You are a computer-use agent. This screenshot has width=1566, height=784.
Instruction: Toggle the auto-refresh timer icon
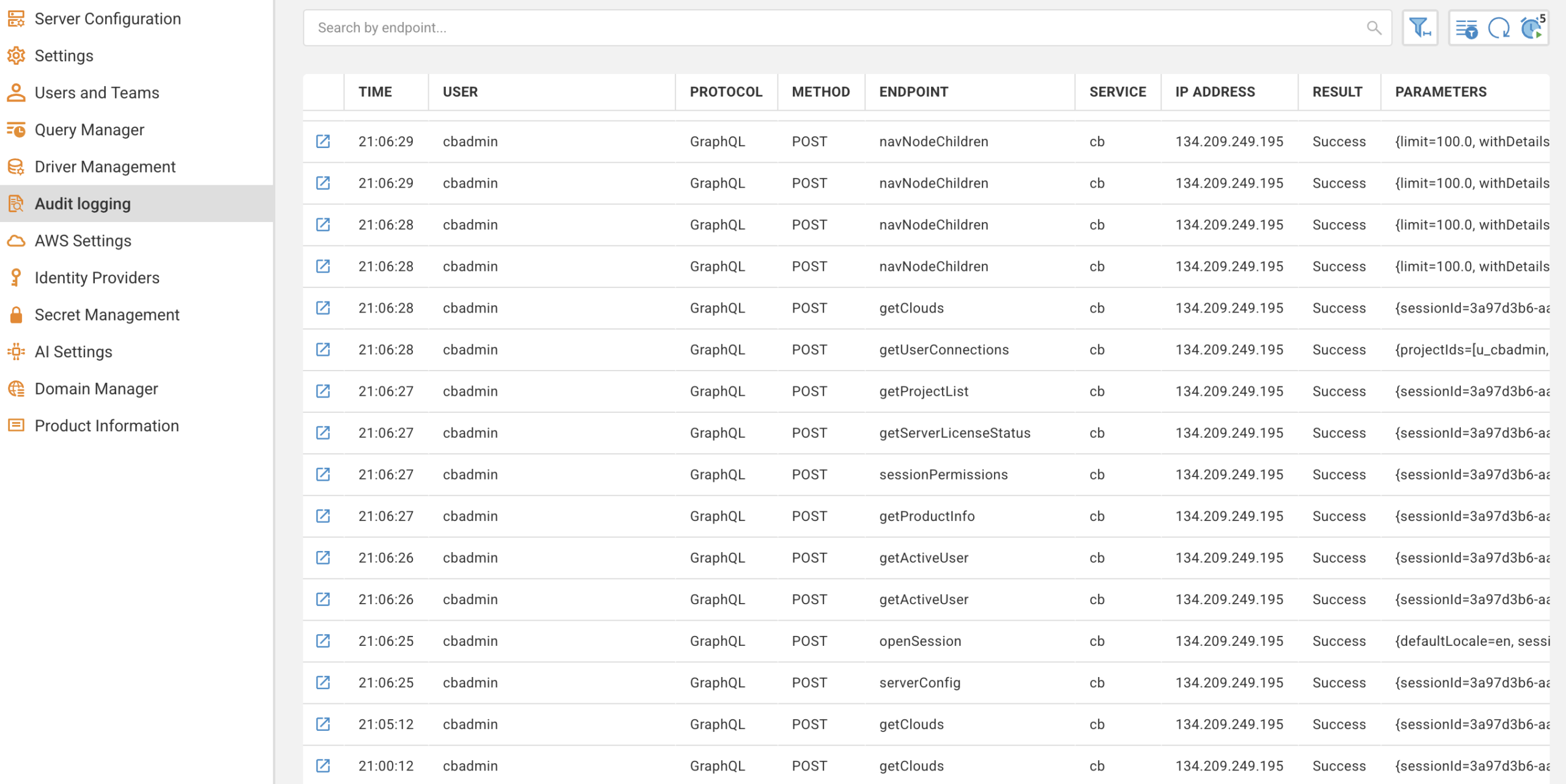tap(1532, 28)
